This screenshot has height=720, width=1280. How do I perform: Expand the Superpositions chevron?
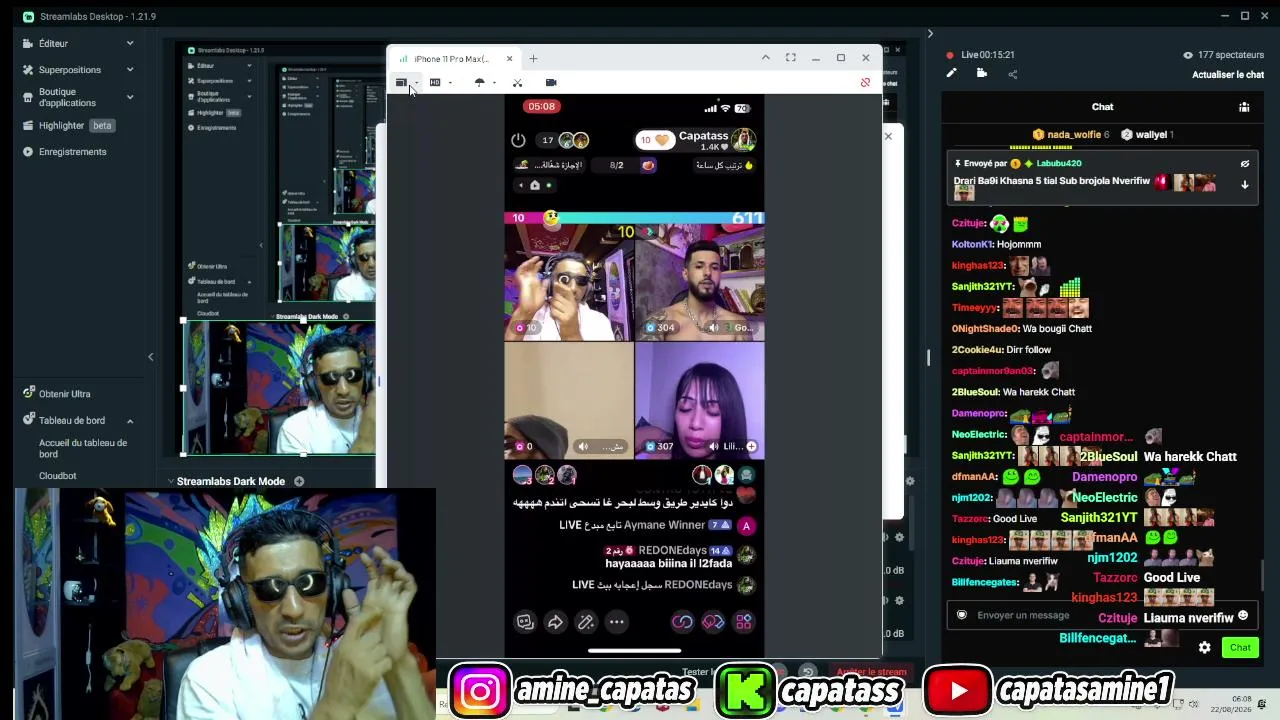130,70
